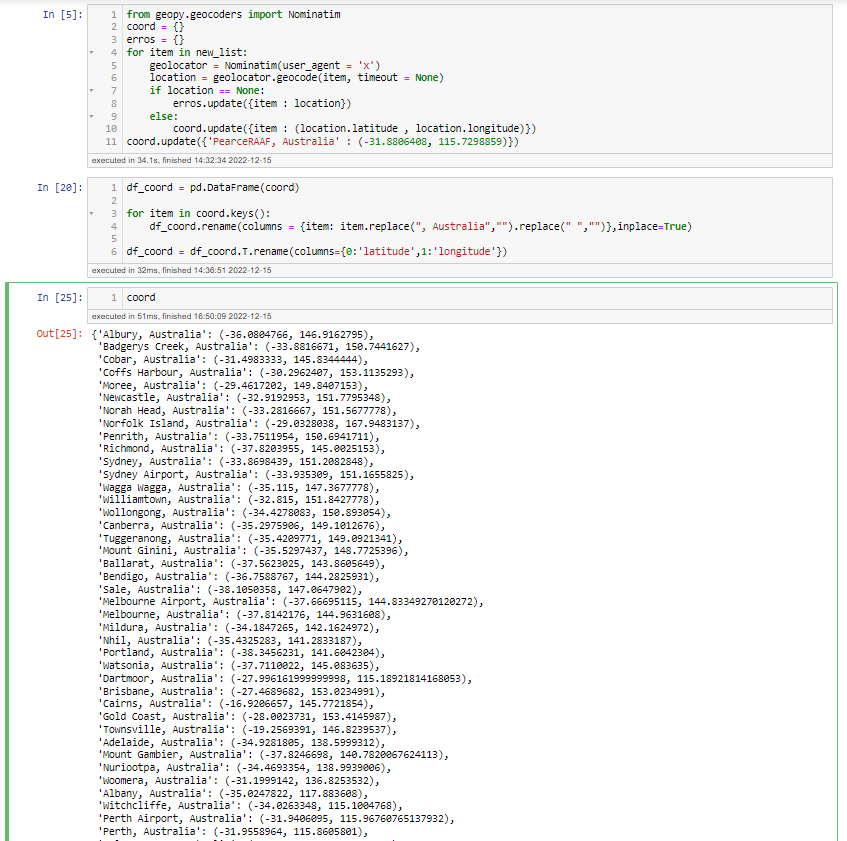Click the 'Mildura, Australia' output row
The width and height of the screenshot is (847, 841).
click(x=239, y=628)
